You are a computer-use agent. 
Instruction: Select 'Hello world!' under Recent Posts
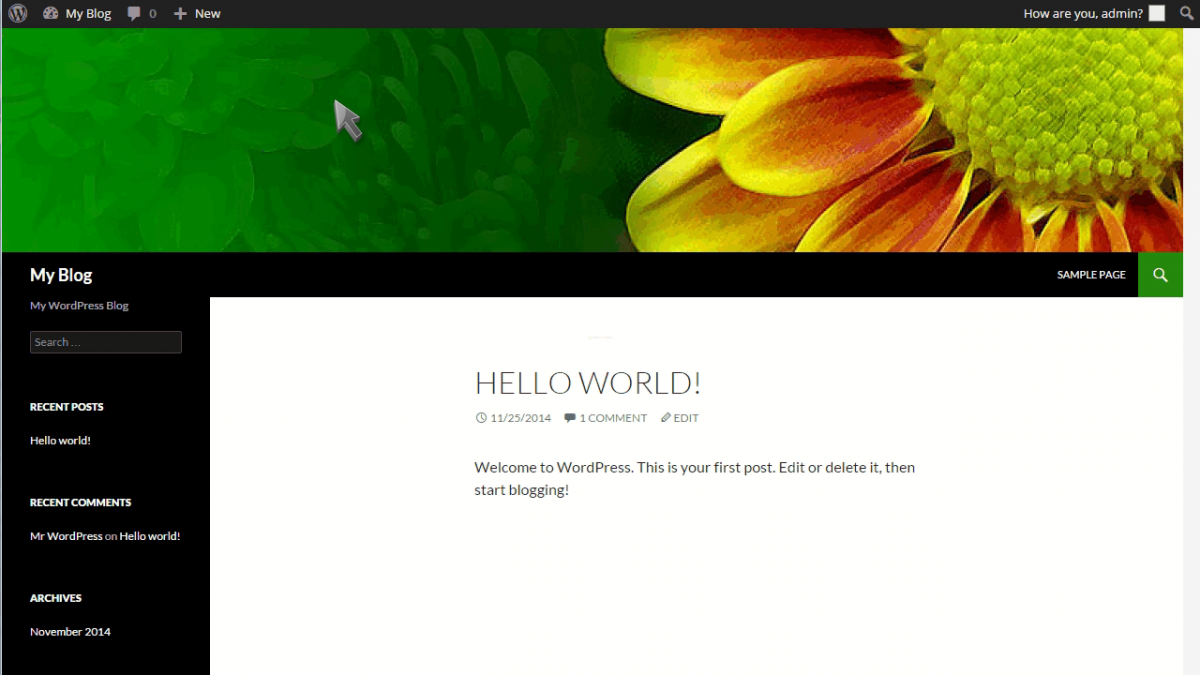(60, 440)
